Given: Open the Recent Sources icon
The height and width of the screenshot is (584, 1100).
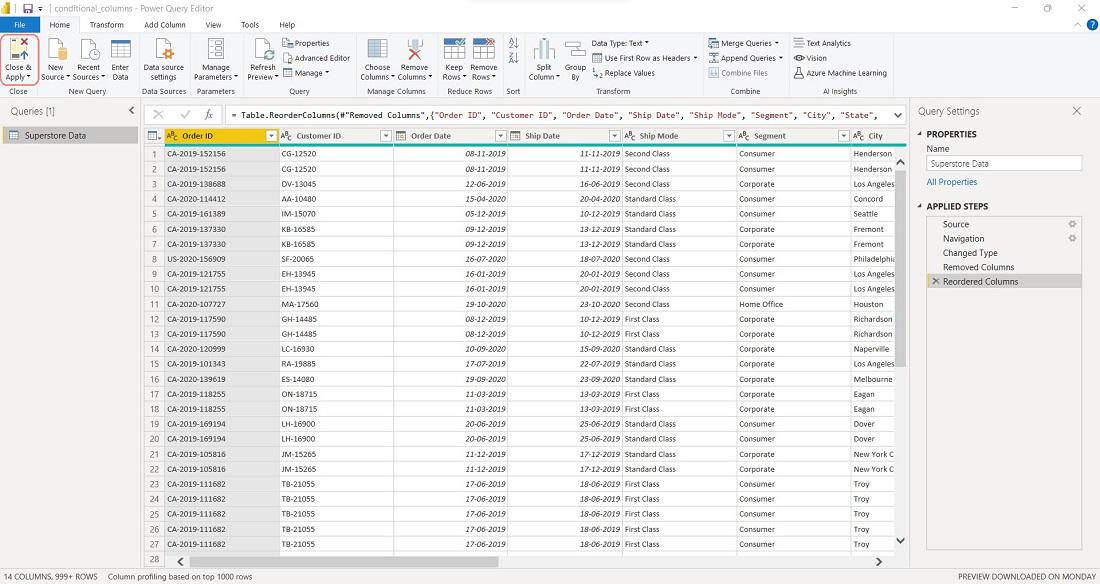Looking at the screenshot, I should (x=89, y=50).
